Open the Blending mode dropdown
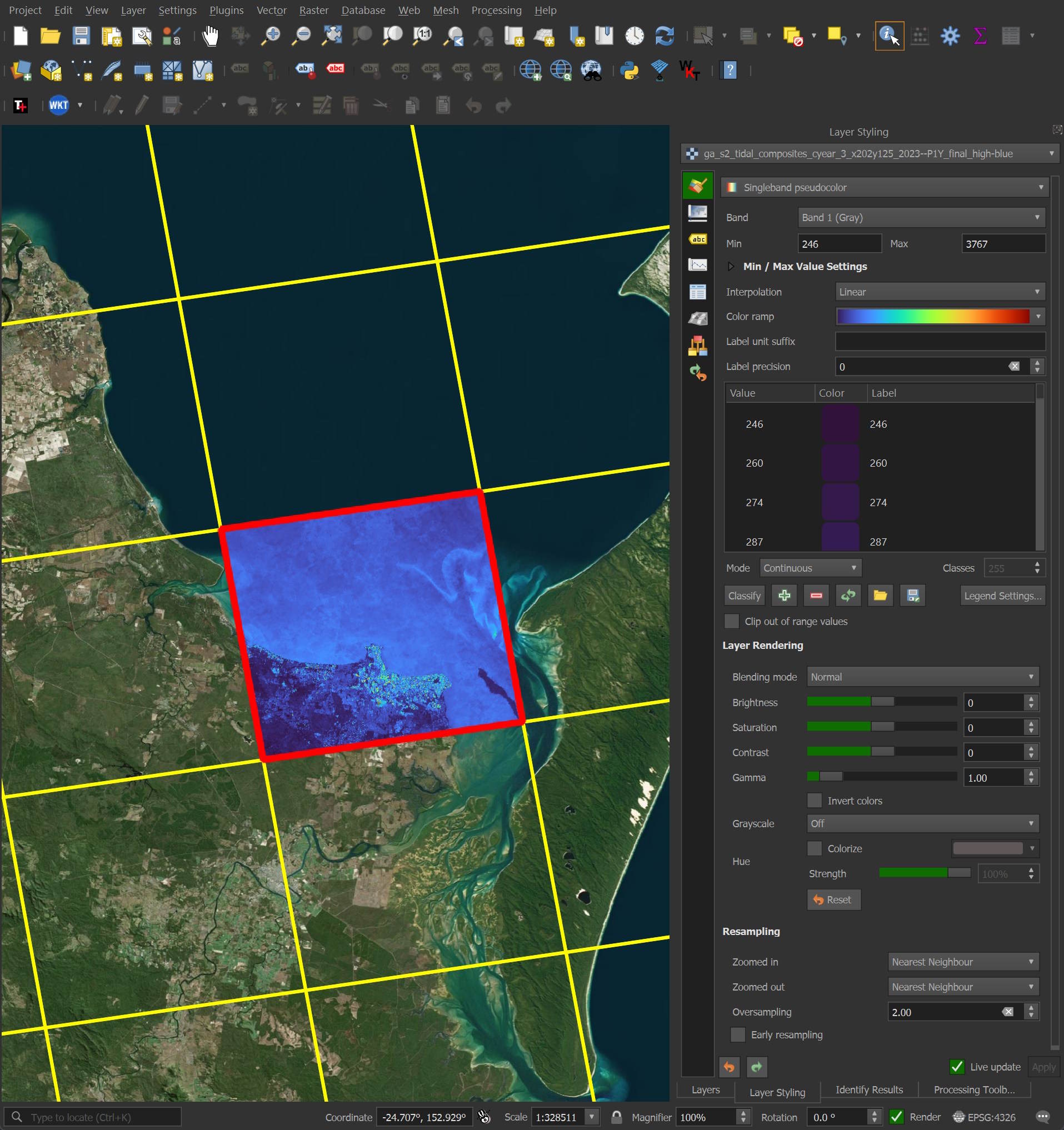Viewport: 1064px width, 1130px height. point(922,677)
